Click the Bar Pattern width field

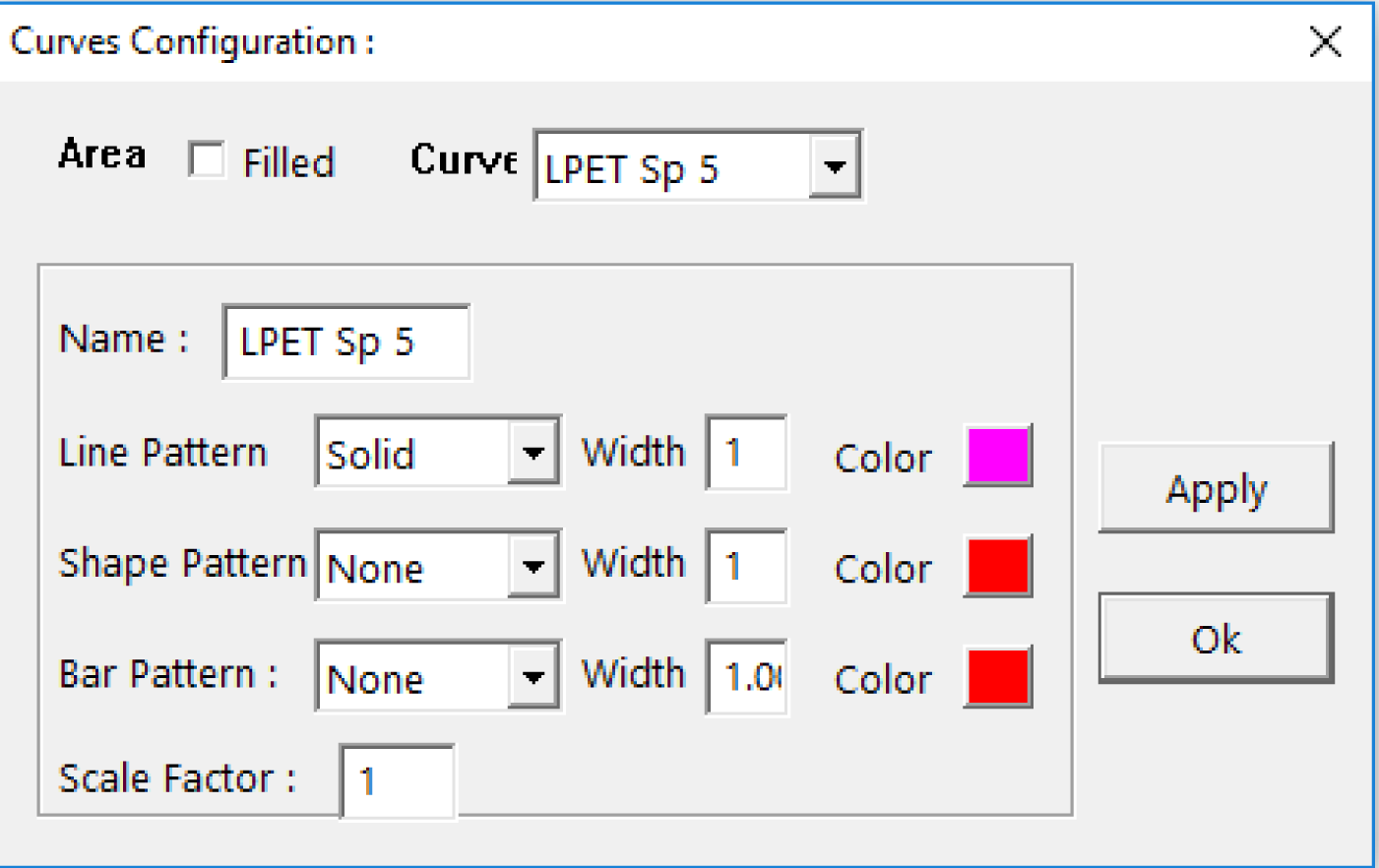coord(746,677)
